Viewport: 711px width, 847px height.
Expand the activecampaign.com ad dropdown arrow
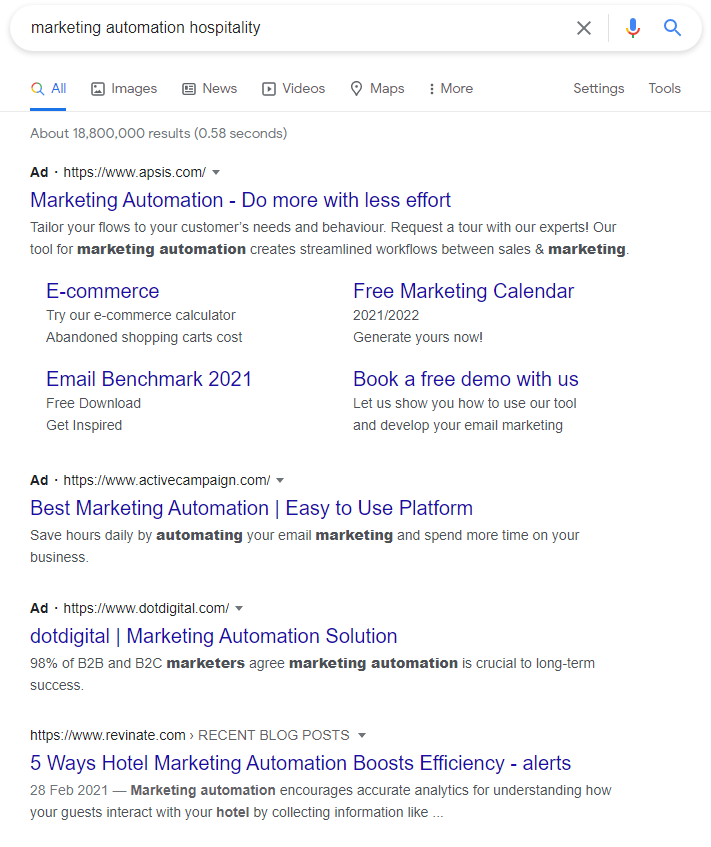(280, 480)
